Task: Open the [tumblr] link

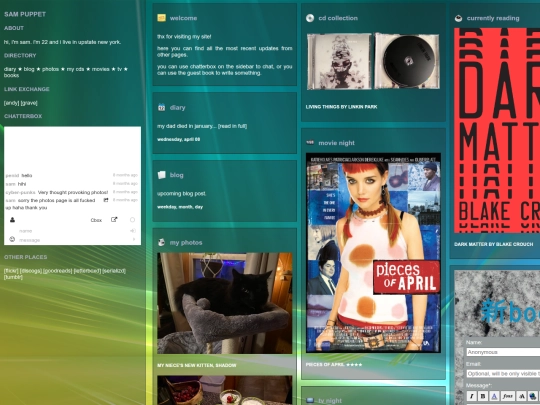Action: (13, 277)
